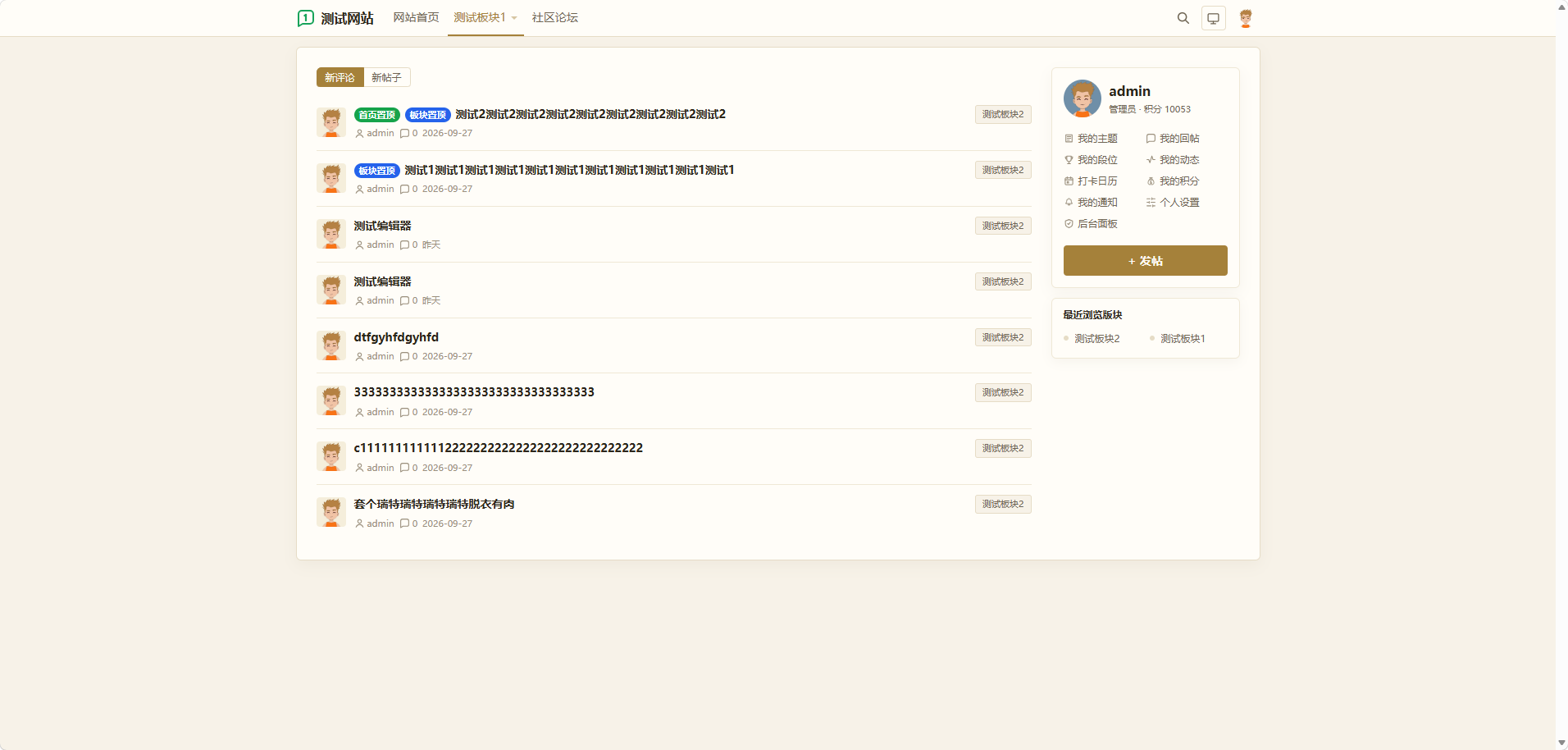Viewport: 1568px width, 750px height.
Task: Open 我的段位 in the sidebar
Action: tap(1092, 160)
